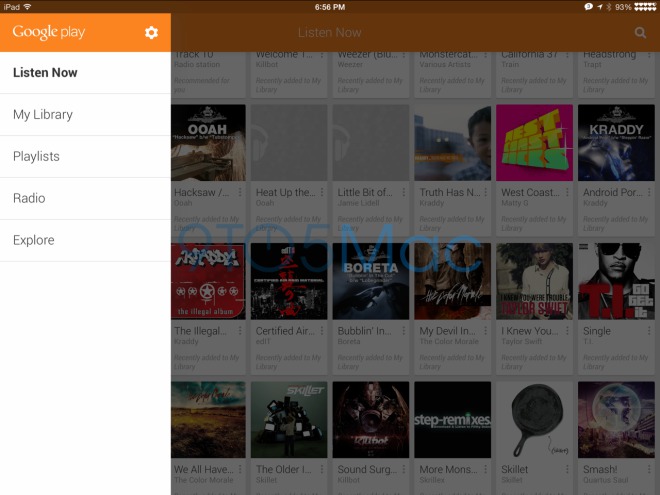The image size is (660, 495).
Task: Click the 'West Coast...' album title
Action: [530, 192]
